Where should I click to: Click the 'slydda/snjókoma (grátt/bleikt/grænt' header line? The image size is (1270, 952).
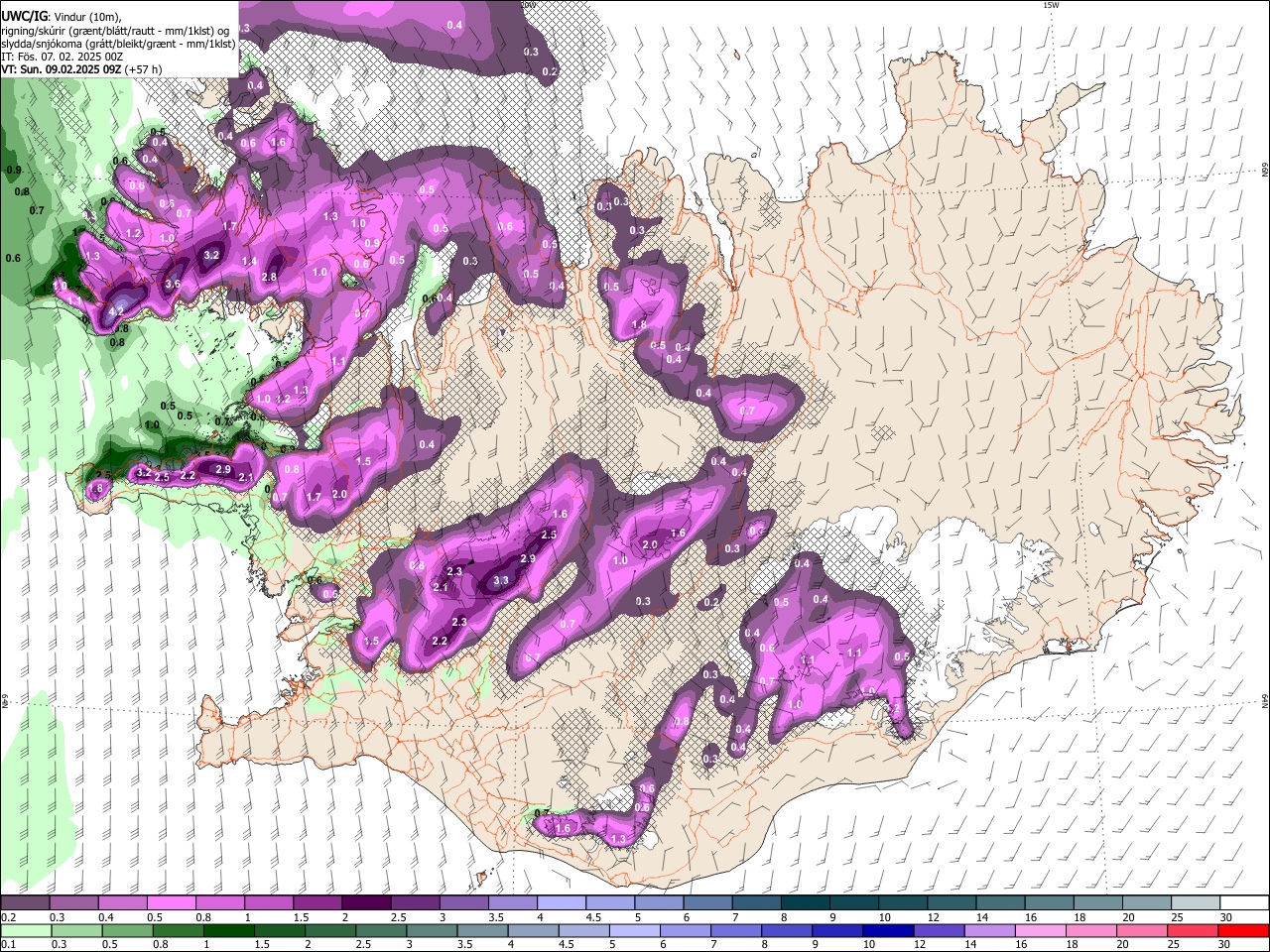pos(118,44)
